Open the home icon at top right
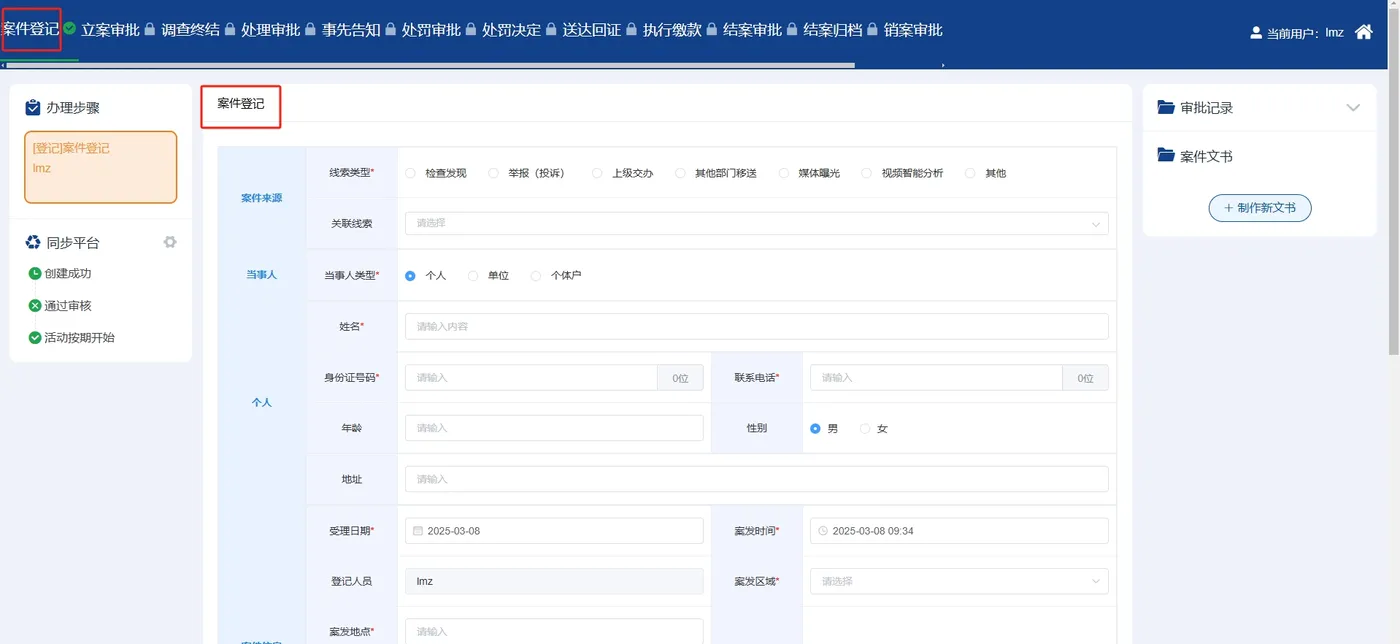 point(1363,31)
